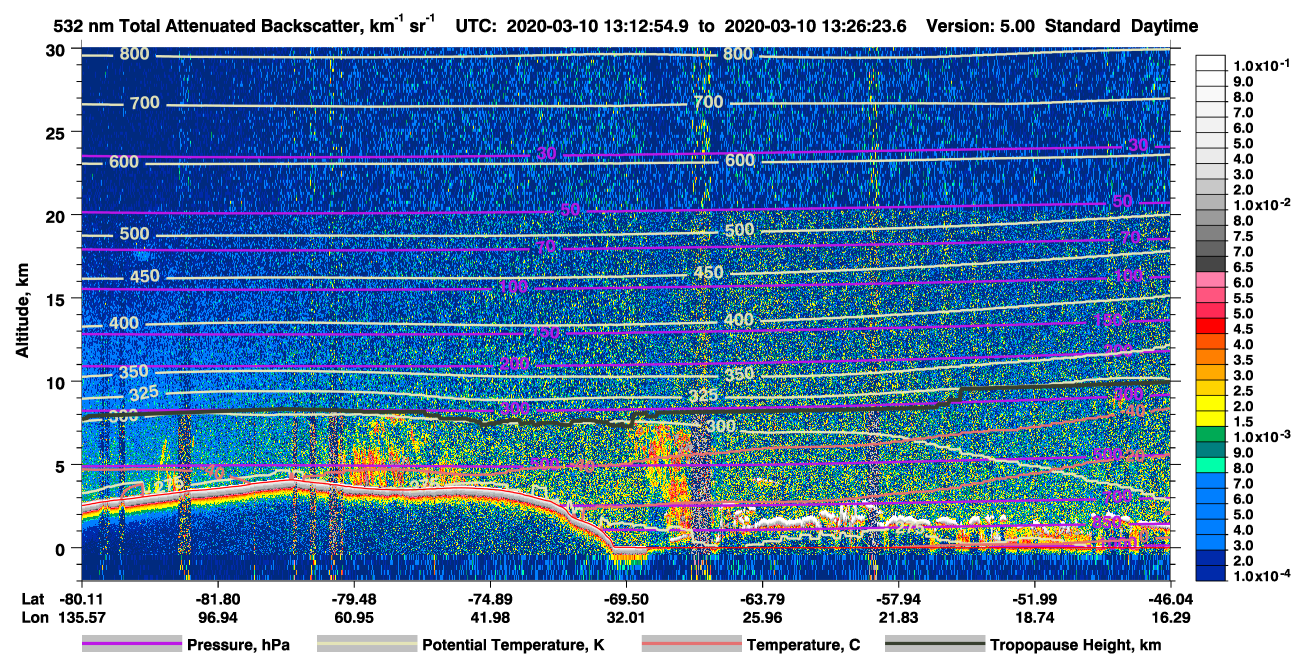
Task: Click the color bar label '2.5'
Action: pos(1244,391)
